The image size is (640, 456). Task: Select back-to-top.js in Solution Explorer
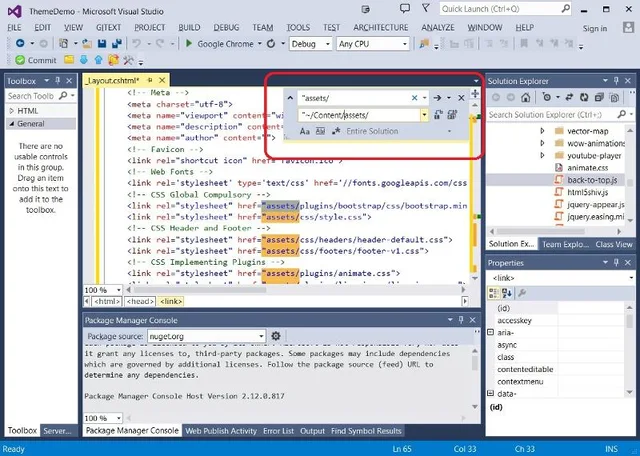pyautogui.click(x=592, y=180)
